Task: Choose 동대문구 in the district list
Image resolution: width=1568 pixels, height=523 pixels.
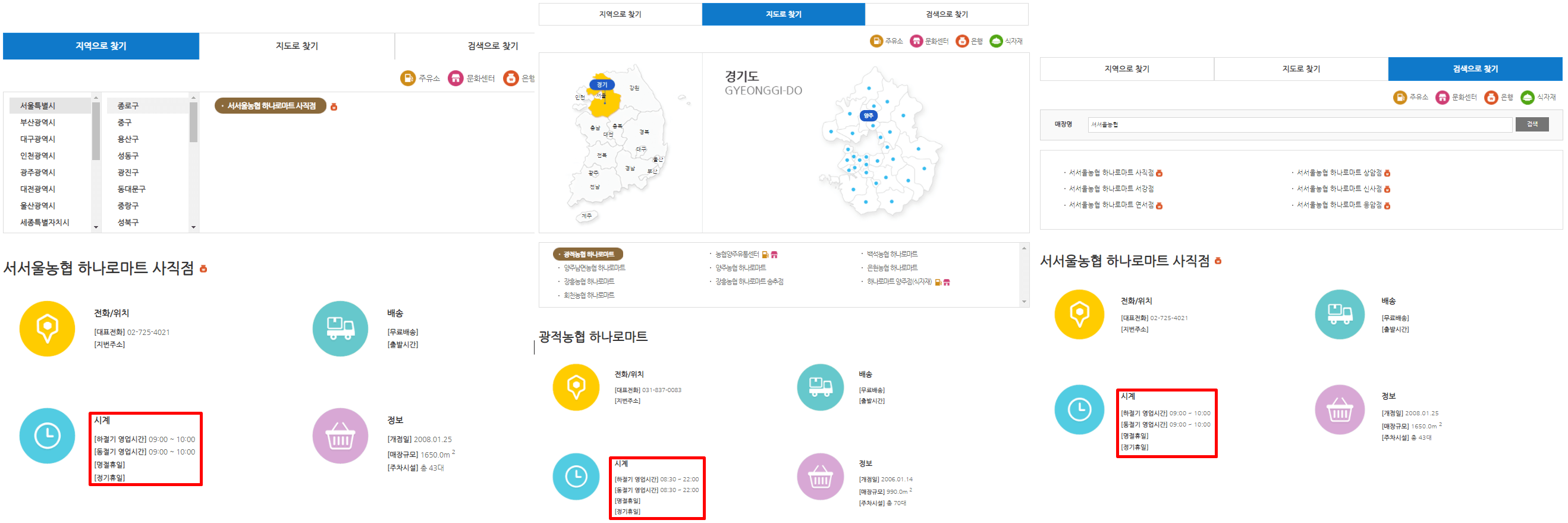Action: (131, 189)
